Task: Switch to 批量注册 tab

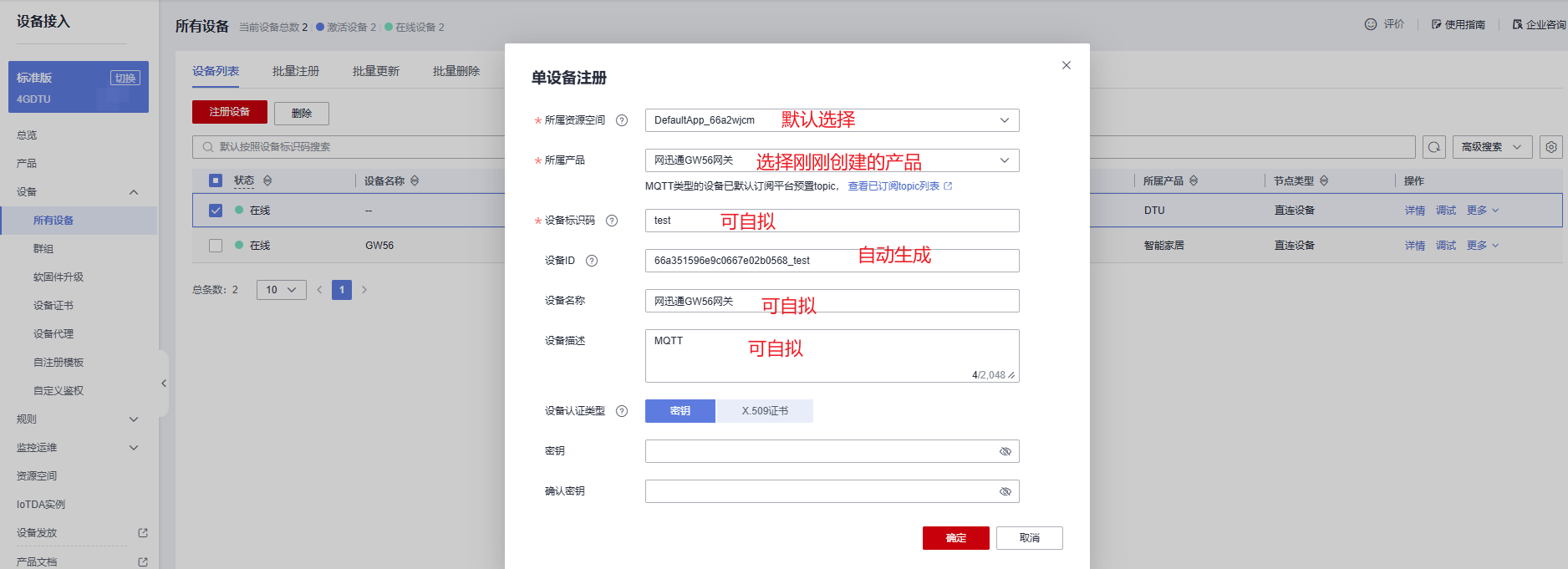Action: [x=296, y=71]
